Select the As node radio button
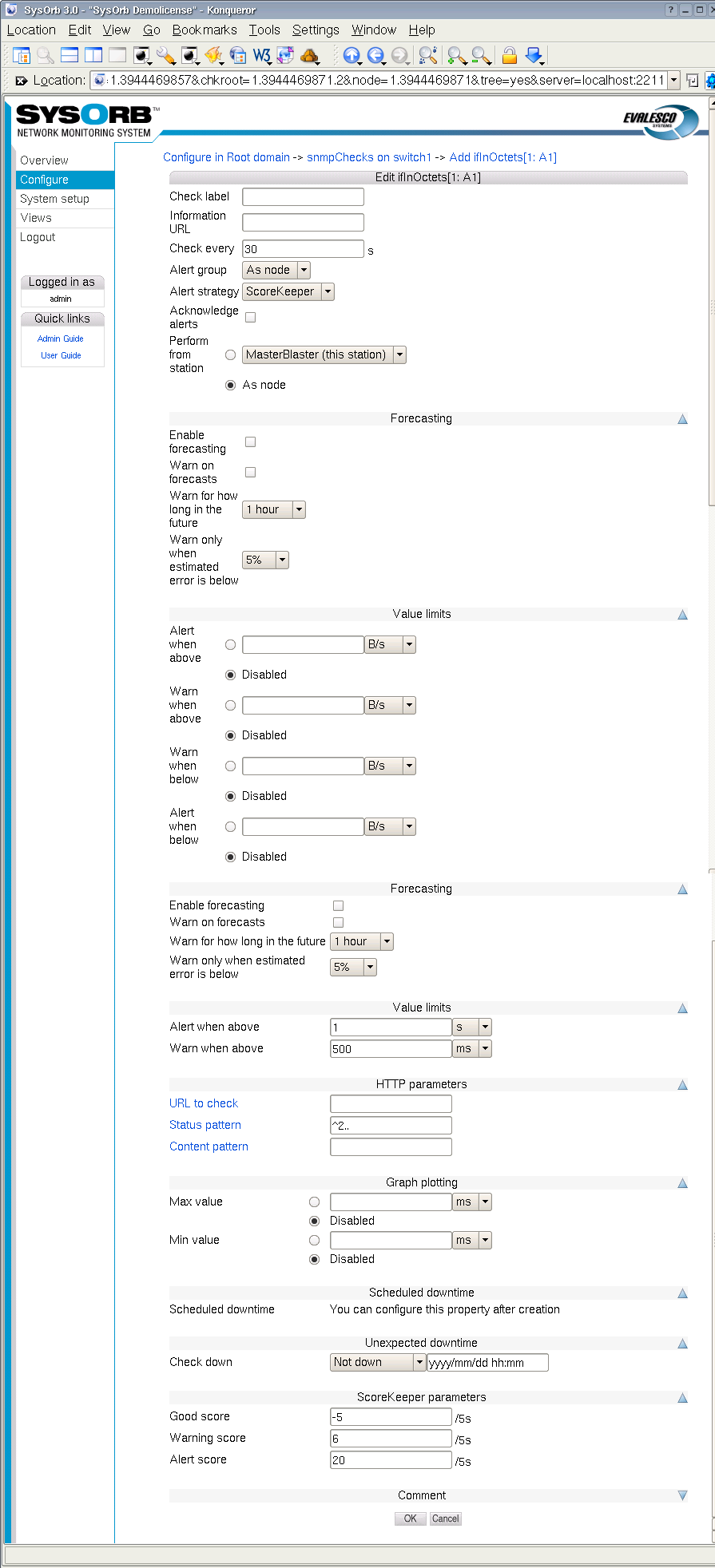 tap(230, 385)
